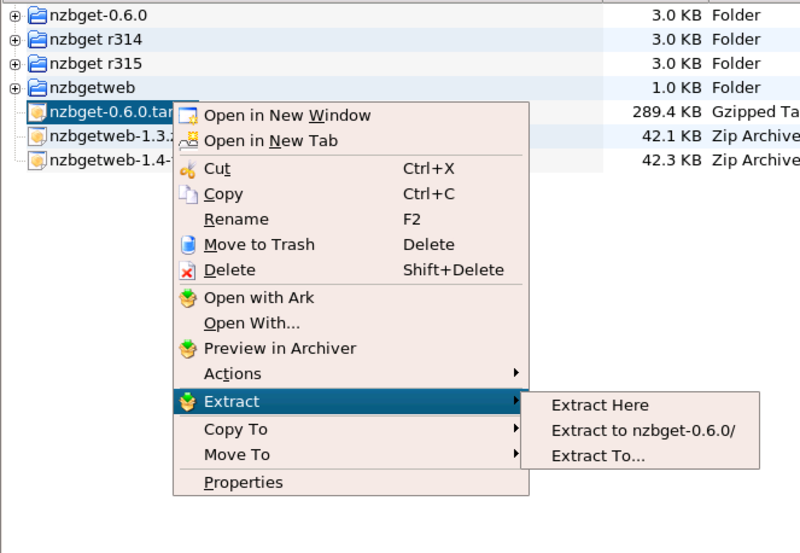Screen dimensions: 800x553
Task: Click the folder icon for nzbget r315
Action: coord(37,64)
